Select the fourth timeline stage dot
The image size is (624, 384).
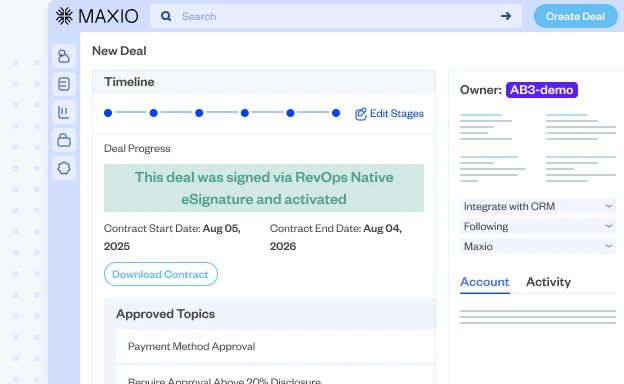tap(245, 113)
